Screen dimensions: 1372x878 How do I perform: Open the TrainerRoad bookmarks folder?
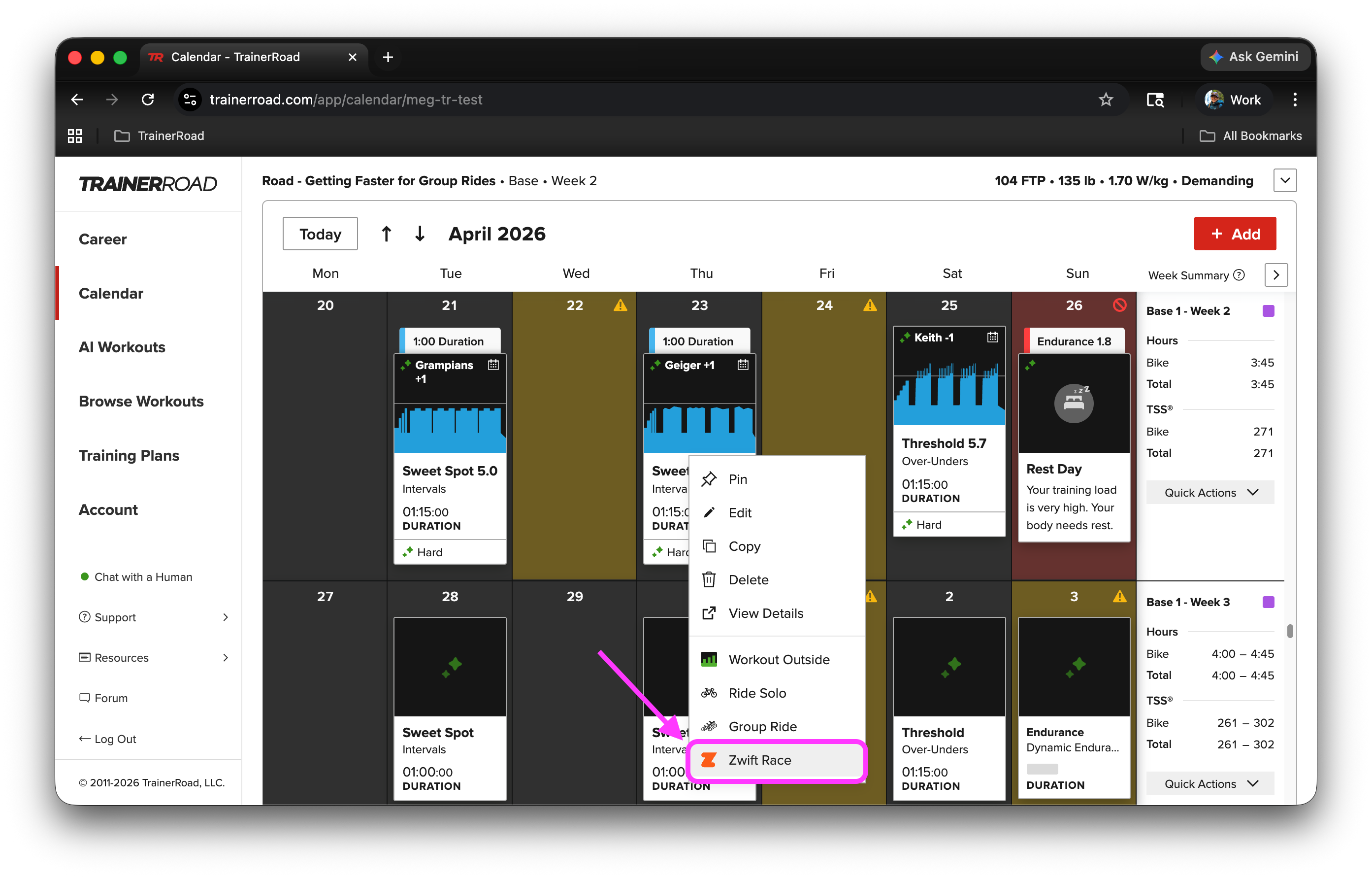pyautogui.click(x=159, y=135)
